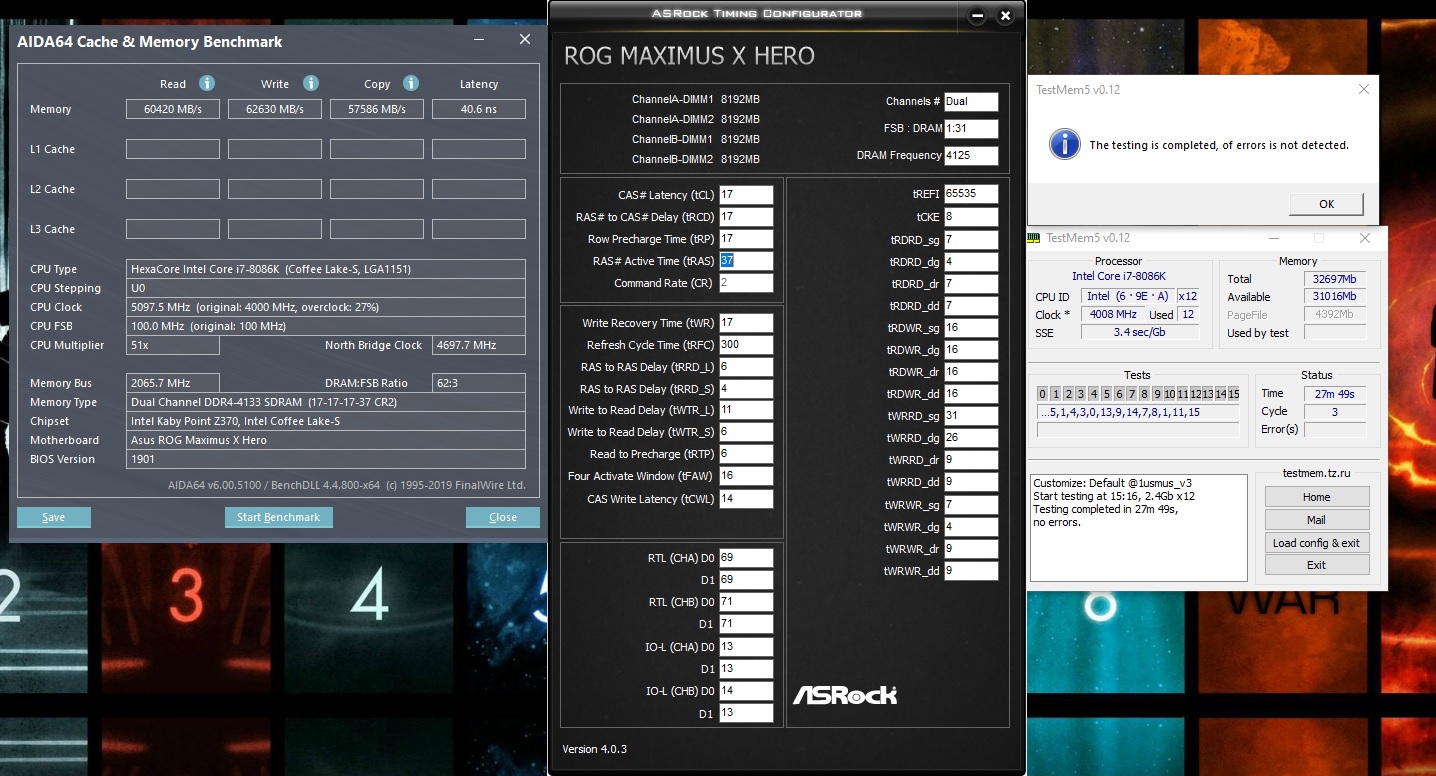Click the tRDWR_dd value field
Viewport: 1436px width, 776px height.
tap(971, 394)
